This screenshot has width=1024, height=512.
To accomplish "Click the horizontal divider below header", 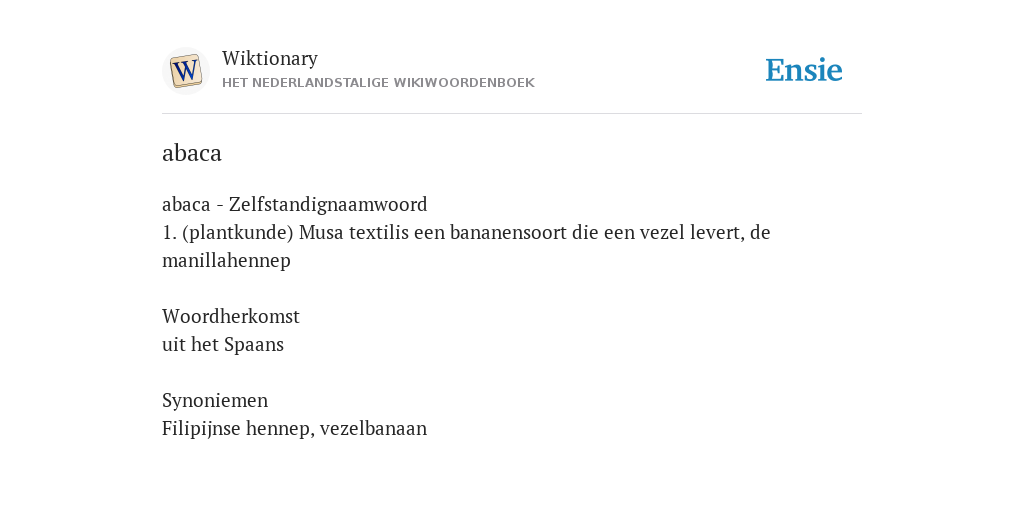I will [x=512, y=114].
